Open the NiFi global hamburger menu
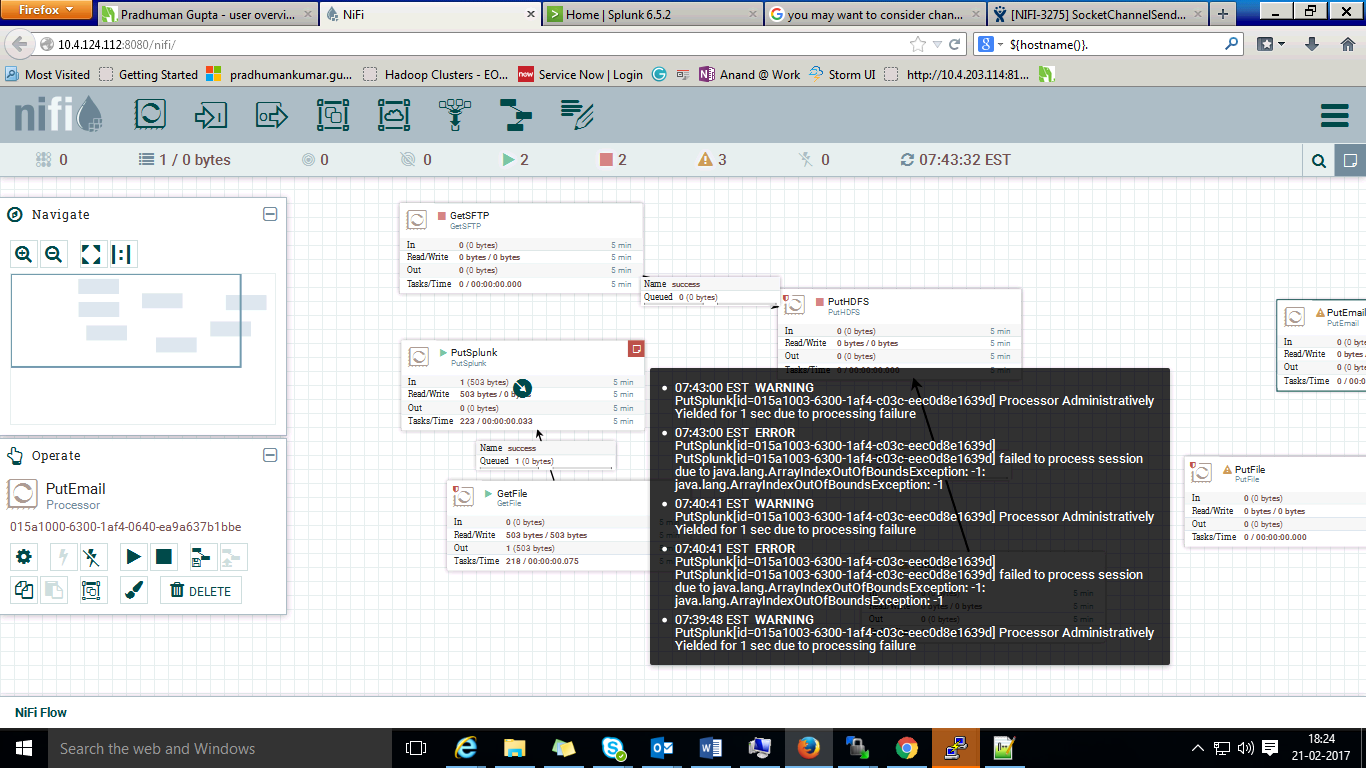 pos(1335,116)
